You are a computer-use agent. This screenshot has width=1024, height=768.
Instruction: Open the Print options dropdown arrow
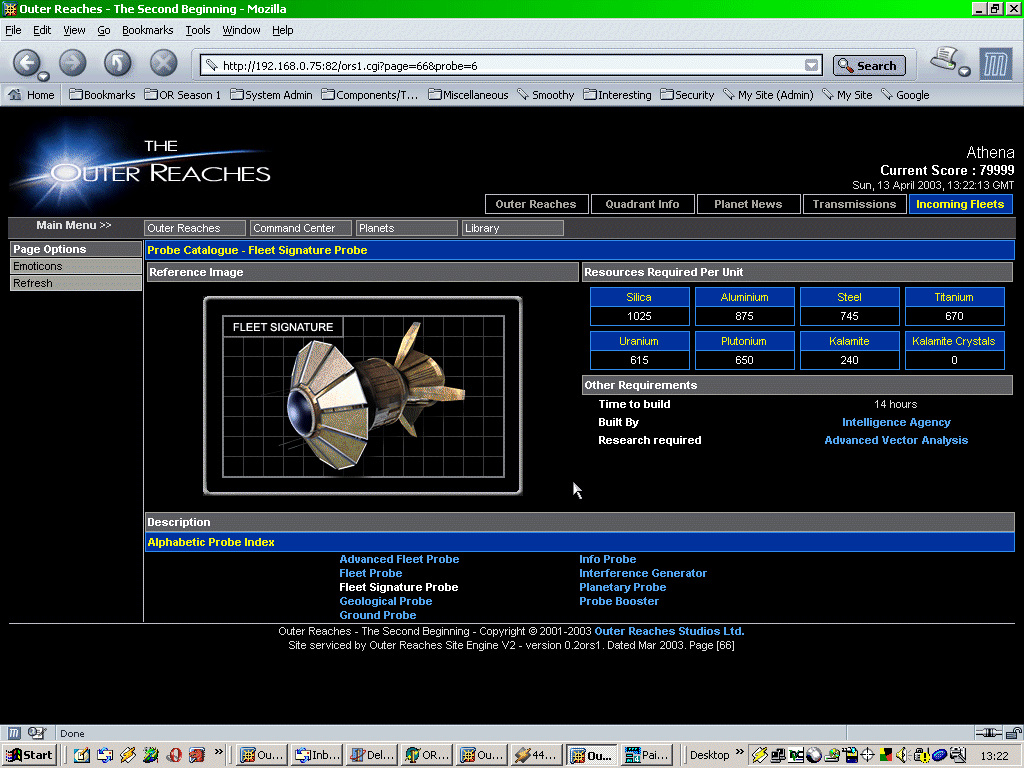coord(965,72)
